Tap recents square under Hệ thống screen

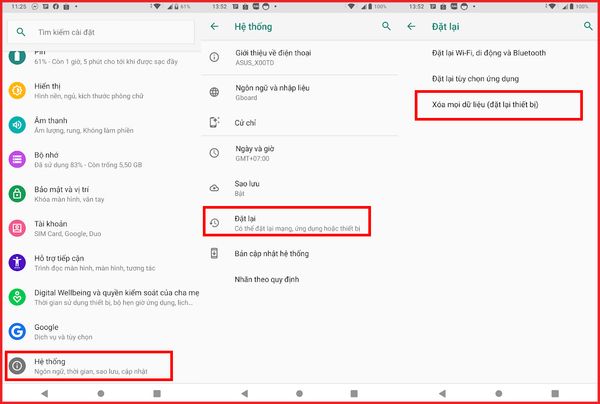point(354,393)
